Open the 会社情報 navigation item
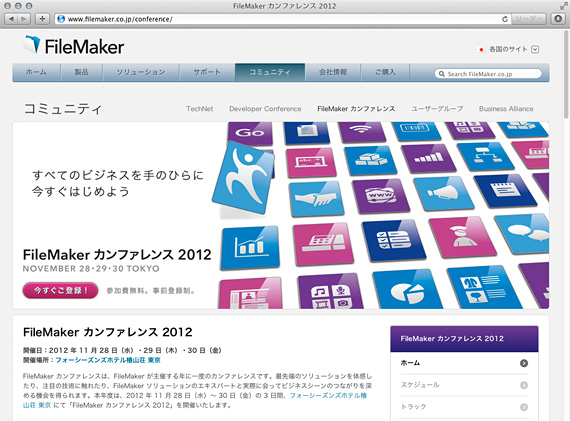This screenshot has height=421, width=570. (x=333, y=72)
